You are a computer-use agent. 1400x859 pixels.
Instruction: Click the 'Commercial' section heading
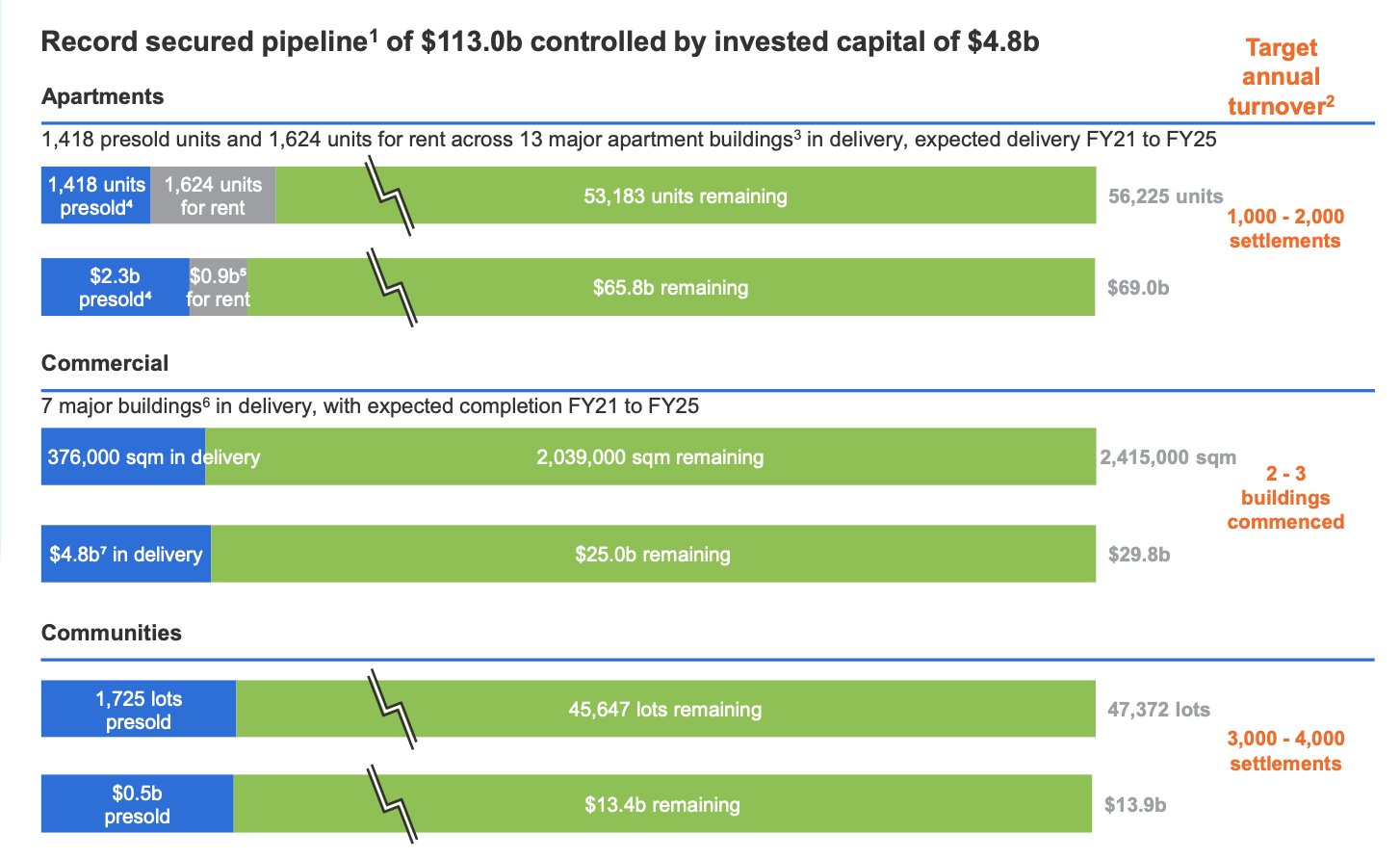pyautogui.click(x=105, y=363)
